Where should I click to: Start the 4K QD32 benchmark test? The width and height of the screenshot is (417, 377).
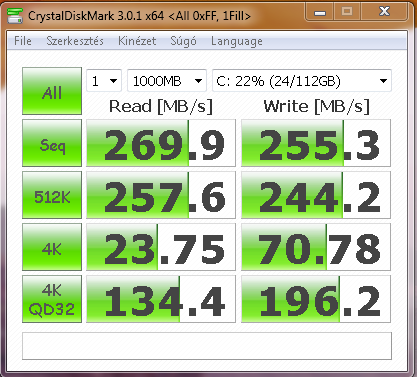[52, 299]
